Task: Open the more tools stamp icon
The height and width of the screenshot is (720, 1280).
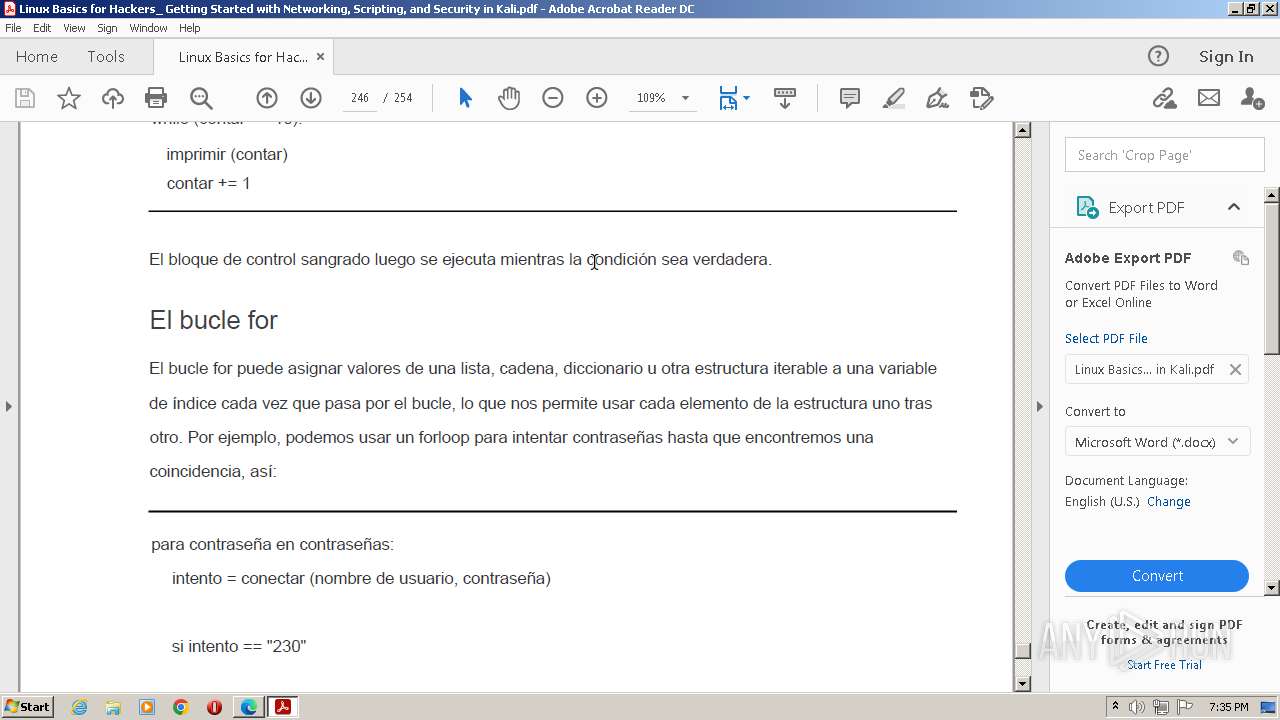Action: point(982,98)
